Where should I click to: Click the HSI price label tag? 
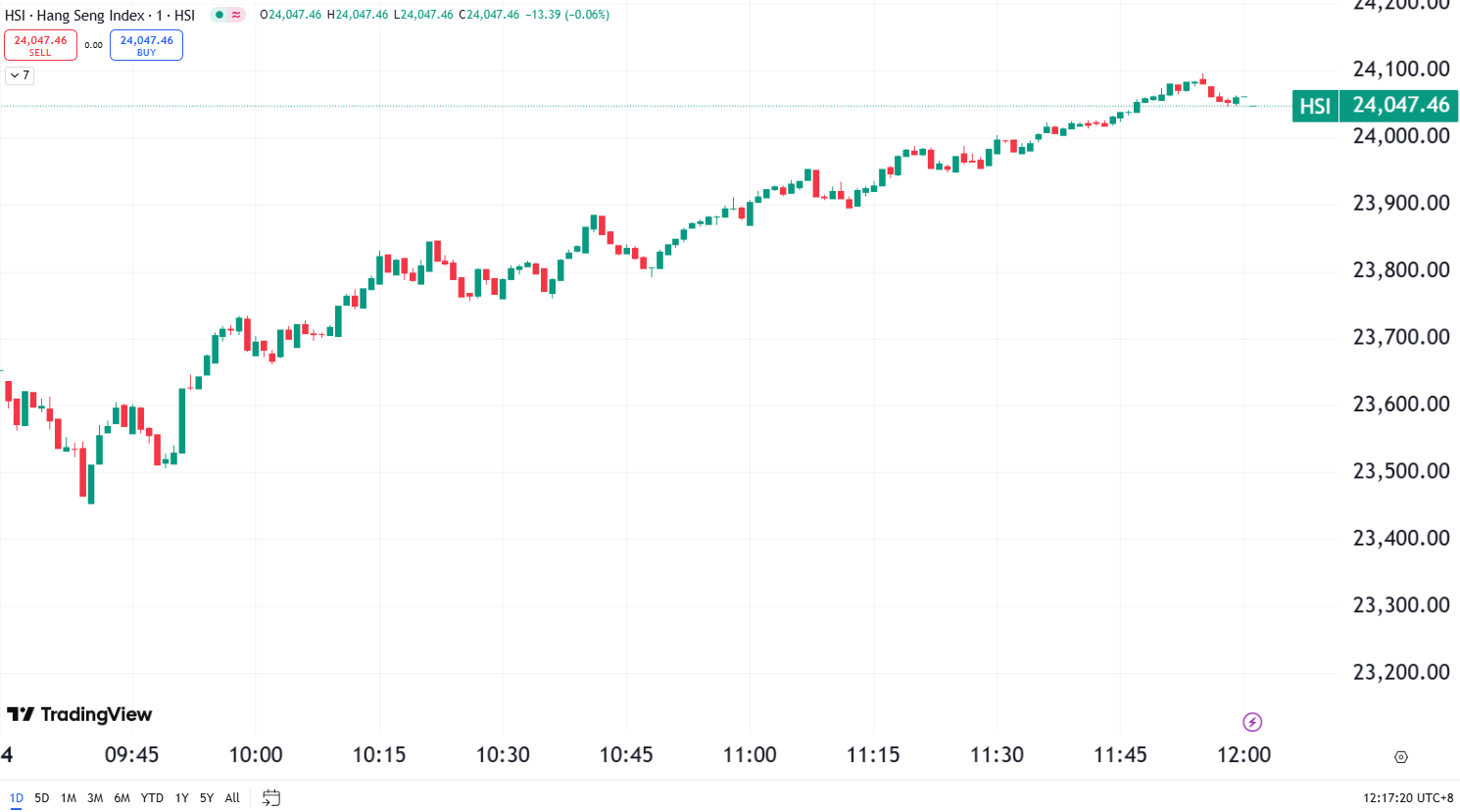click(x=1315, y=106)
